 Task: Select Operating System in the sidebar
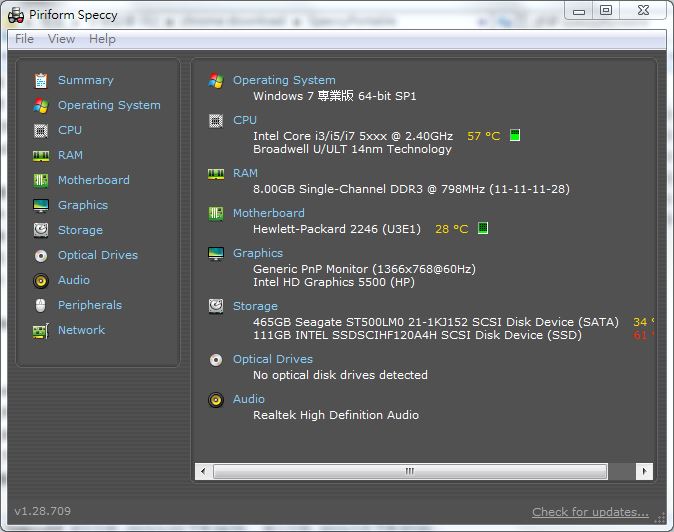[109, 105]
